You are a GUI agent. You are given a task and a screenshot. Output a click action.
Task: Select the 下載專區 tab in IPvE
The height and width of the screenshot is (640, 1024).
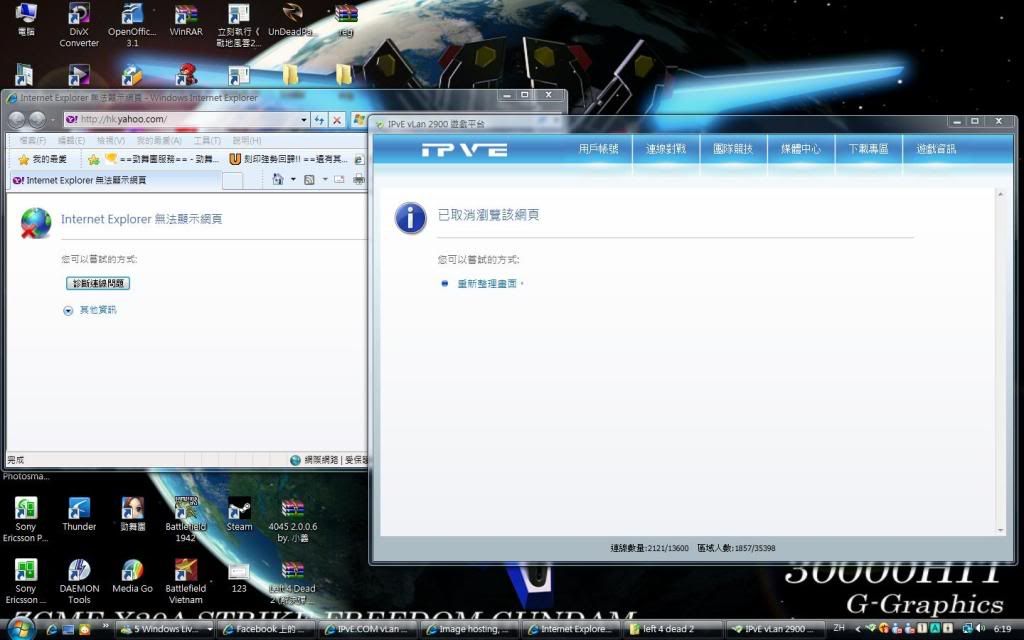868,149
